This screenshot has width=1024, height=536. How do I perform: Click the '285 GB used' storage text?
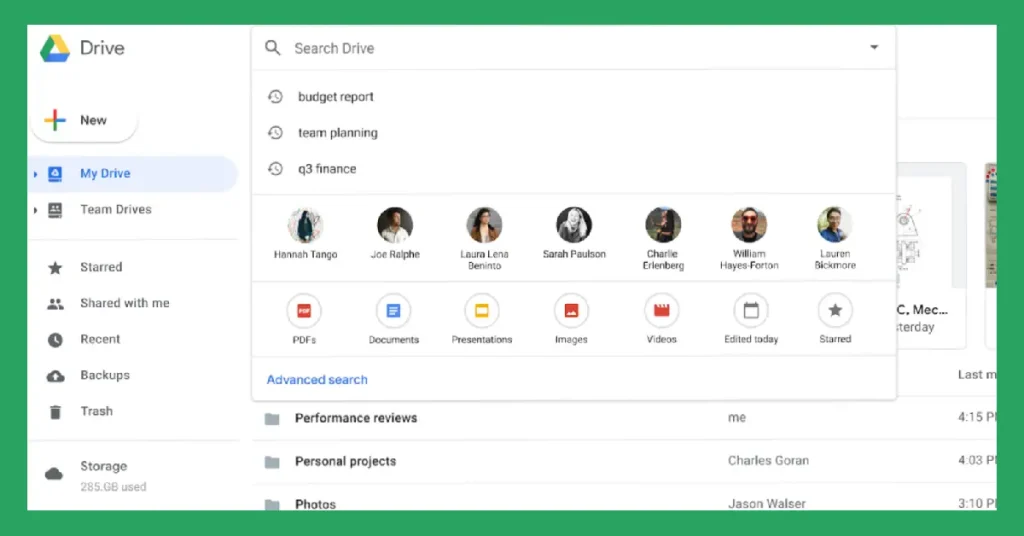tap(113, 486)
